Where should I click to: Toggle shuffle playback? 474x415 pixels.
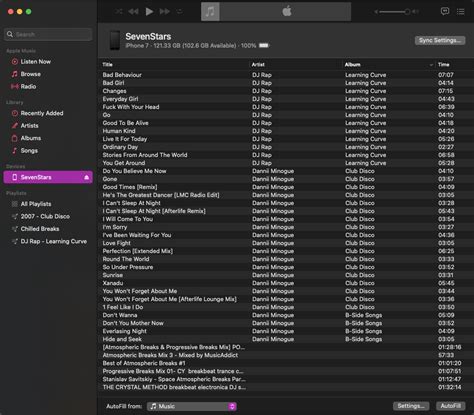click(118, 12)
